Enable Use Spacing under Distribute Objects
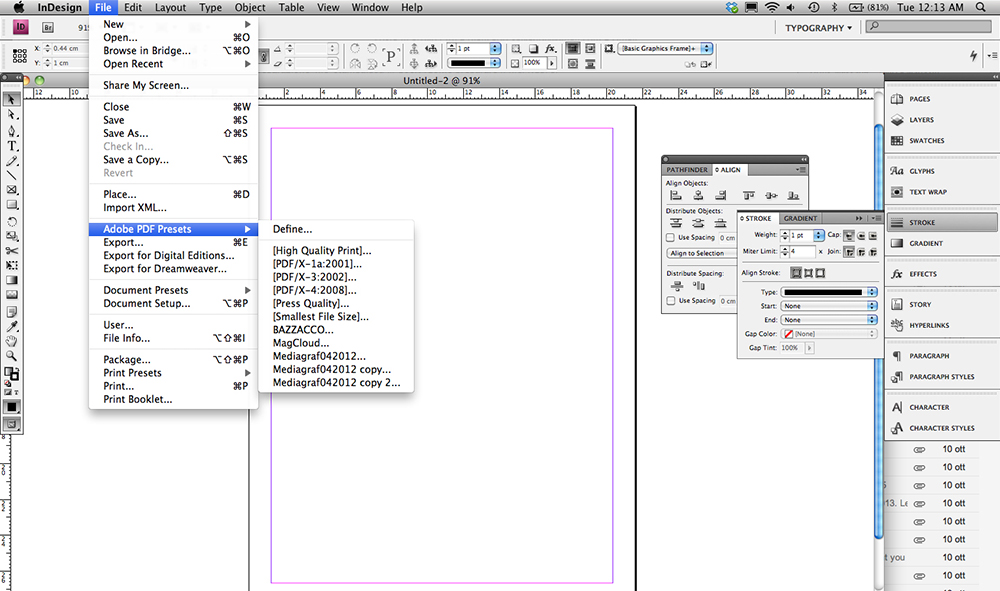Image resolution: width=1000 pixels, height=591 pixels. (671, 238)
